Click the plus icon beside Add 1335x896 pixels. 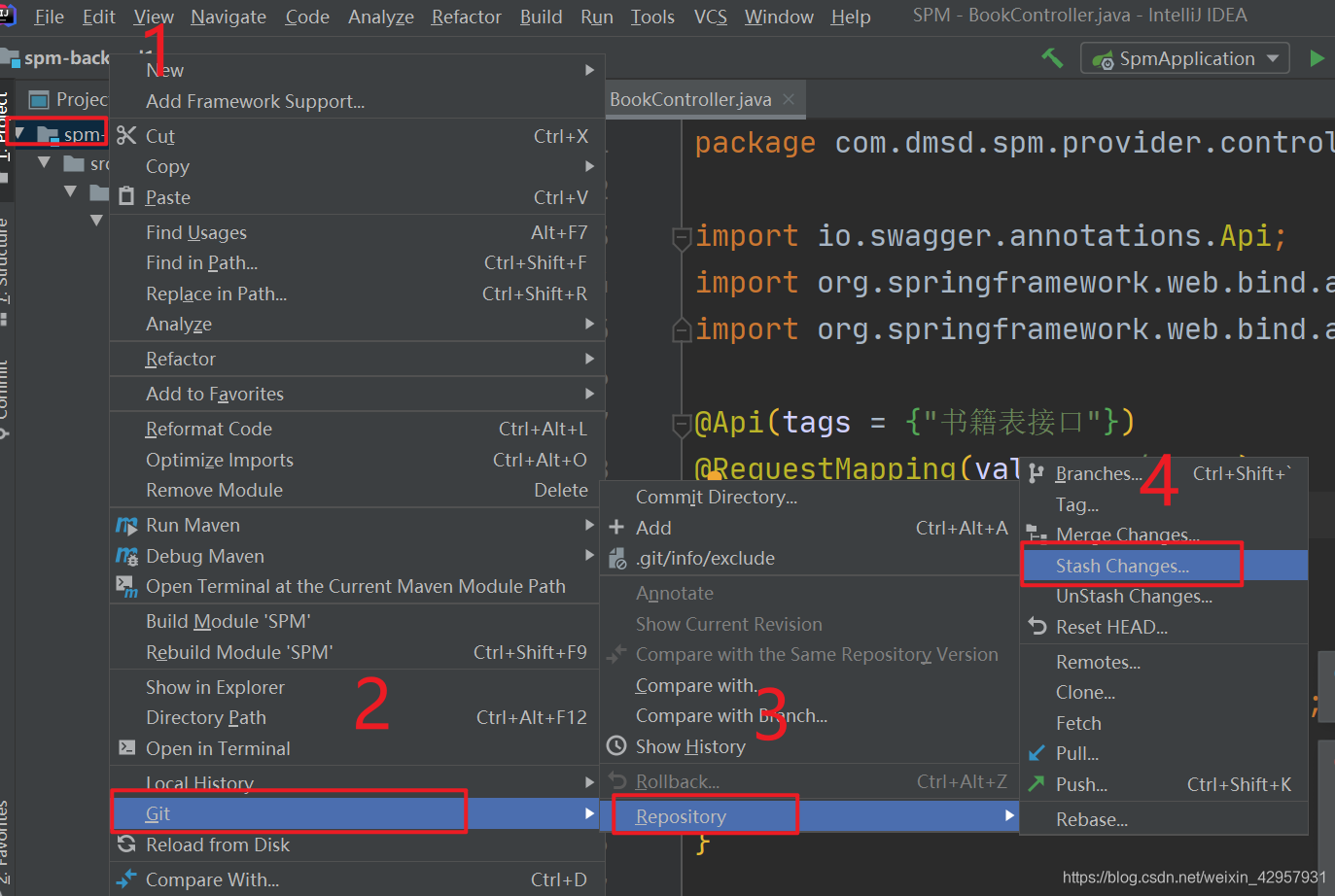tap(616, 528)
